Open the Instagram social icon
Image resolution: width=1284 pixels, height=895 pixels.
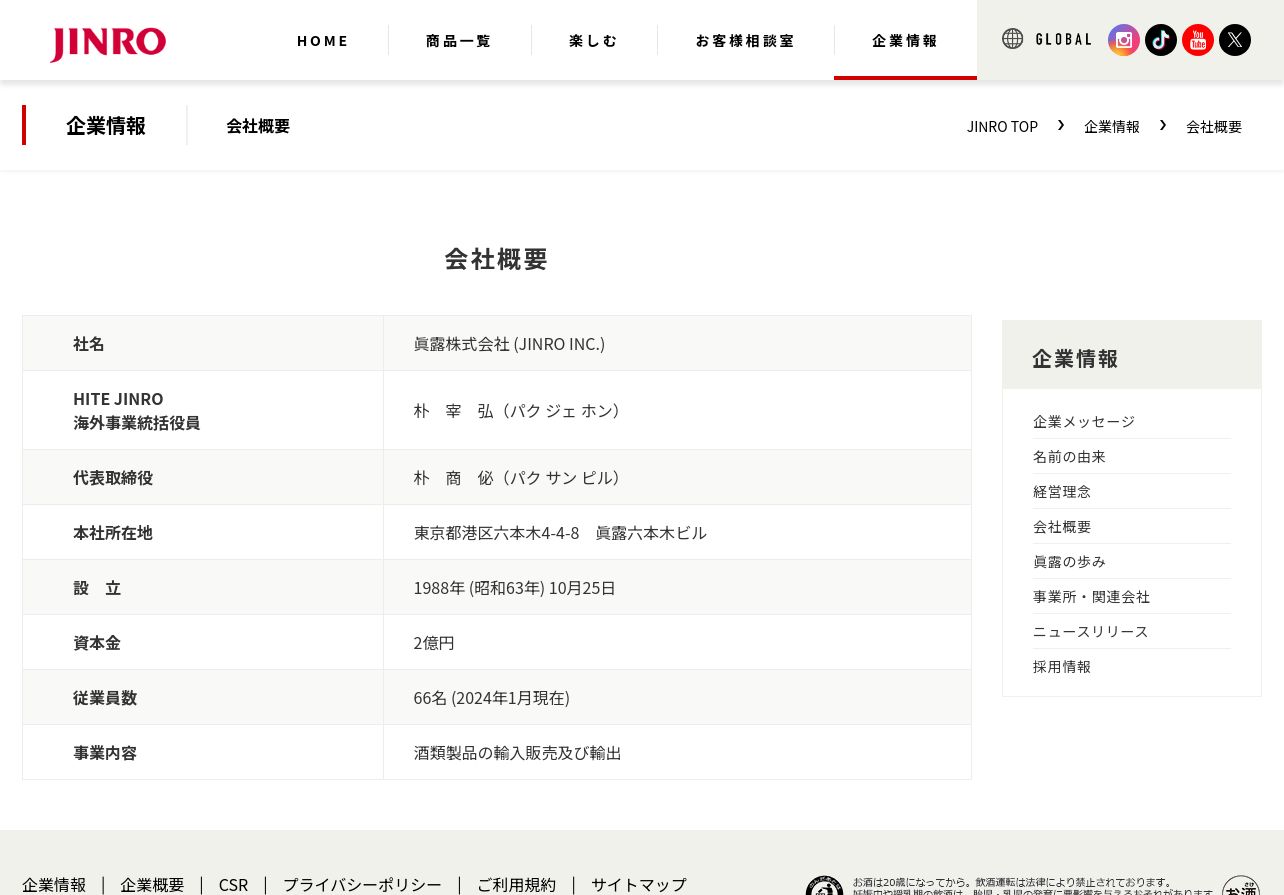tap(1124, 40)
